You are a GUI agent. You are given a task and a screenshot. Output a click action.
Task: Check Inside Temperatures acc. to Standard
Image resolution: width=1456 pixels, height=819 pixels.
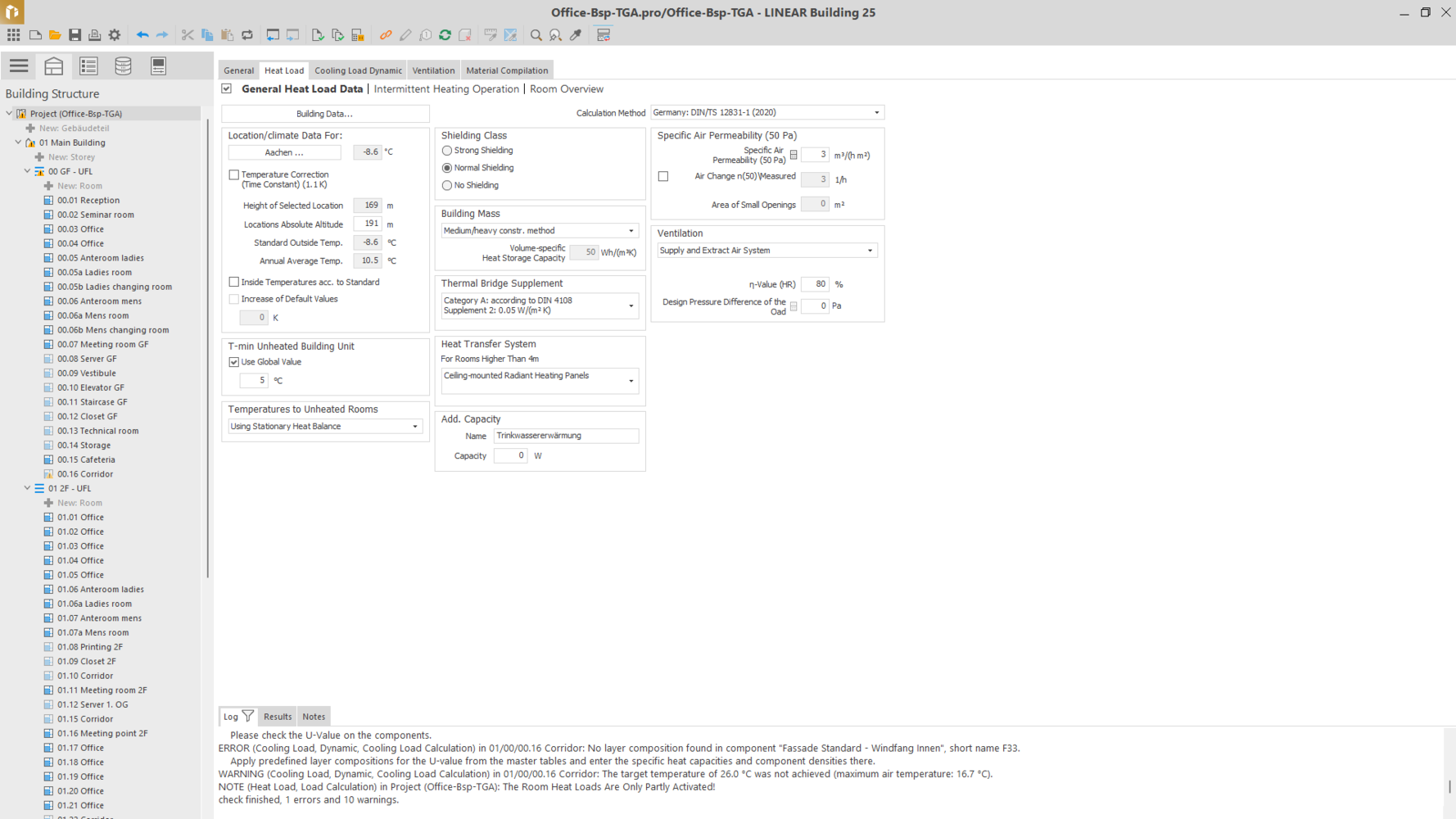click(234, 282)
